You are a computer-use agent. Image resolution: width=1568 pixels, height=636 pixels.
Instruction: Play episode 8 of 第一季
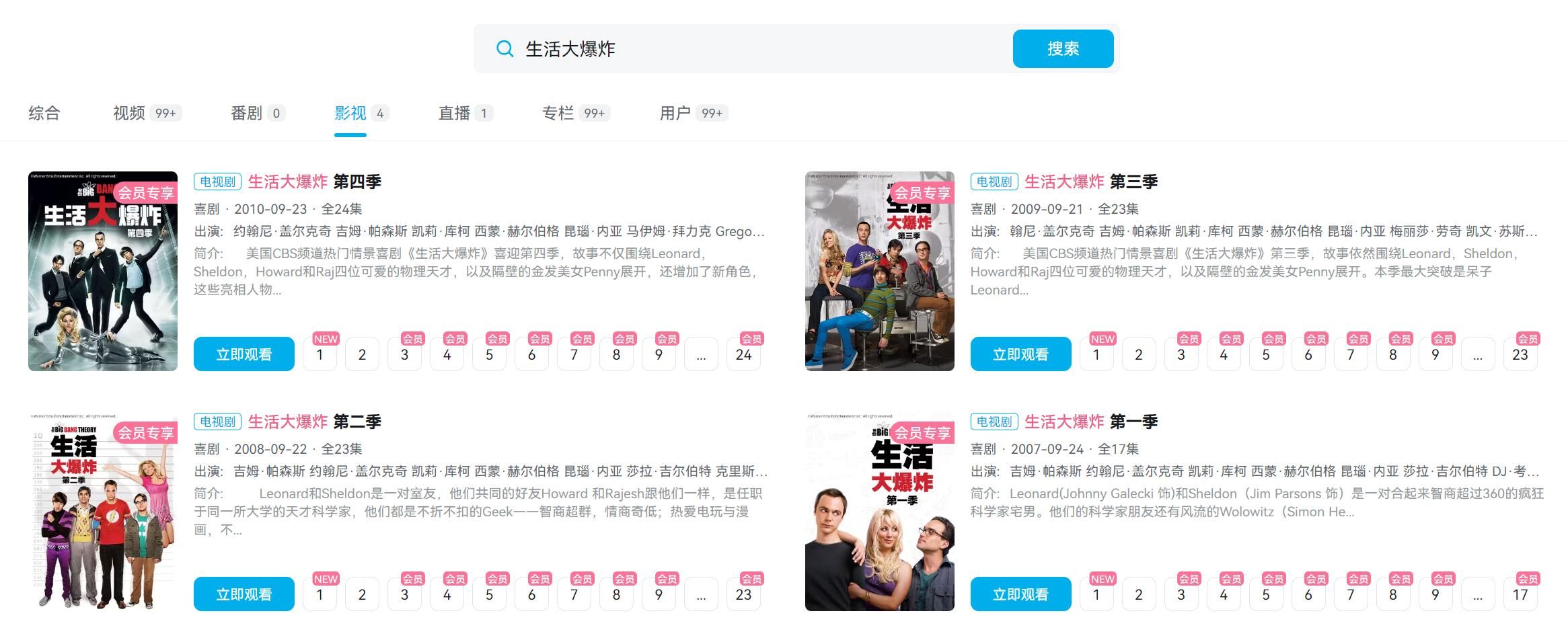(1393, 594)
